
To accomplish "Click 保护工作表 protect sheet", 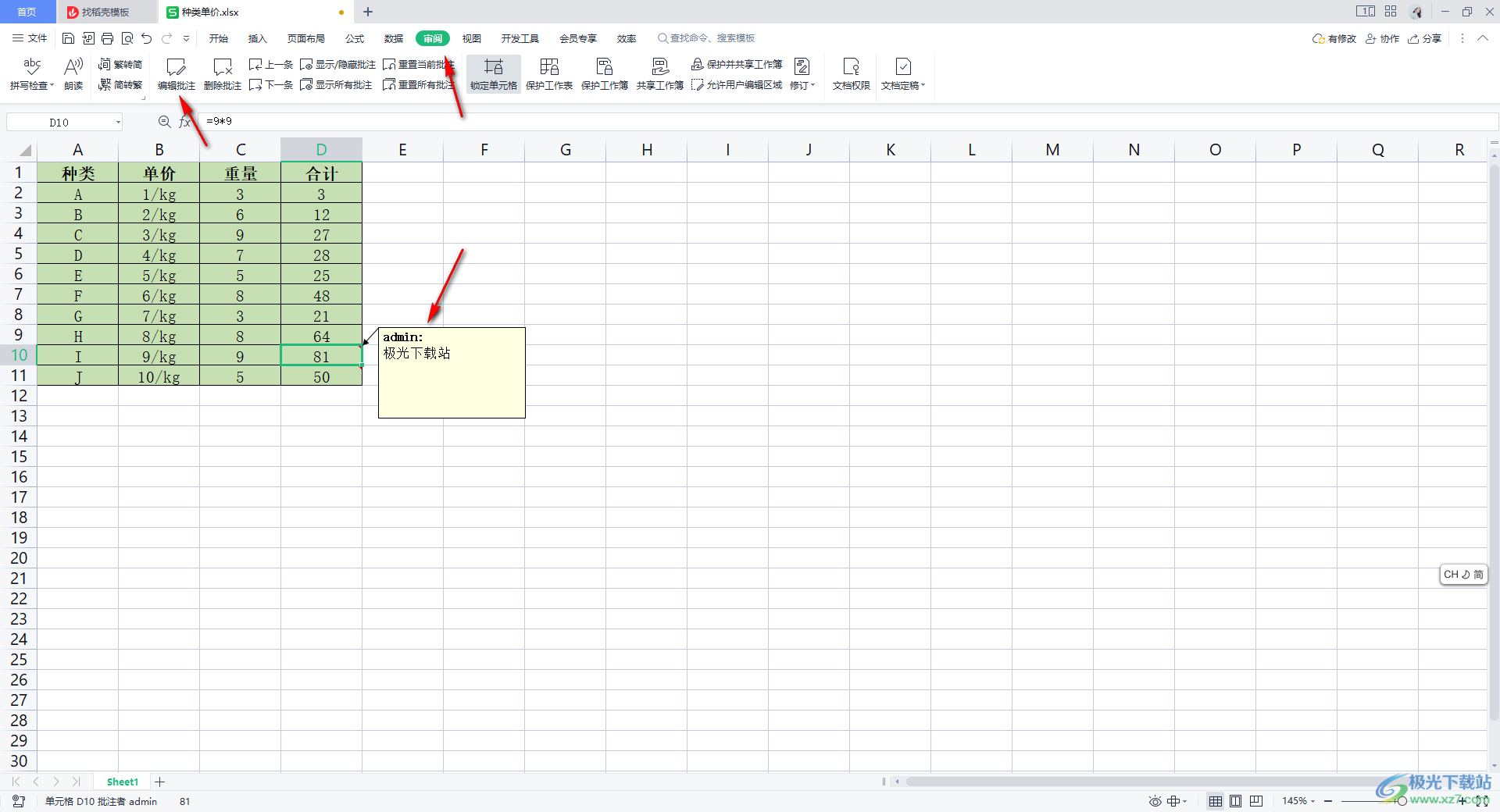I will [549, 74].
